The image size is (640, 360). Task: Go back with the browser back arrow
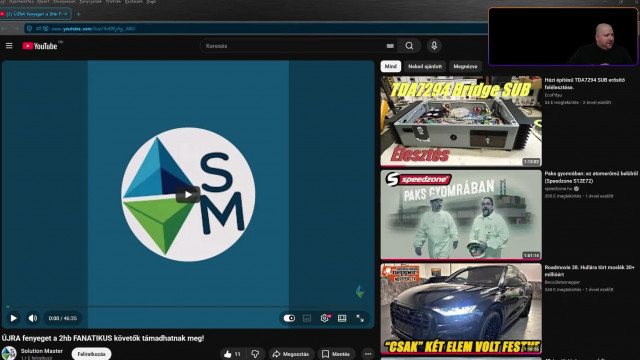pos(4,29)
